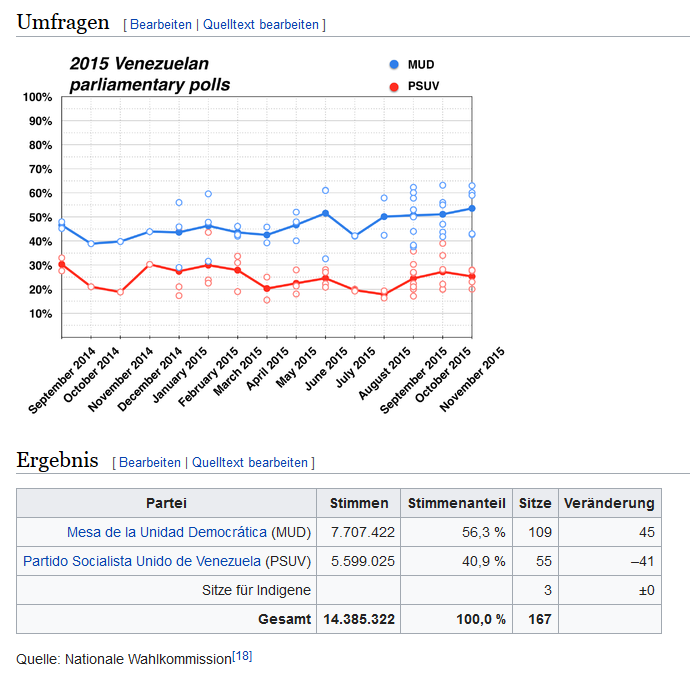This screenshot has height=675, width=690.
Task: Click the Veränderung column header
Action: (609, 503)
